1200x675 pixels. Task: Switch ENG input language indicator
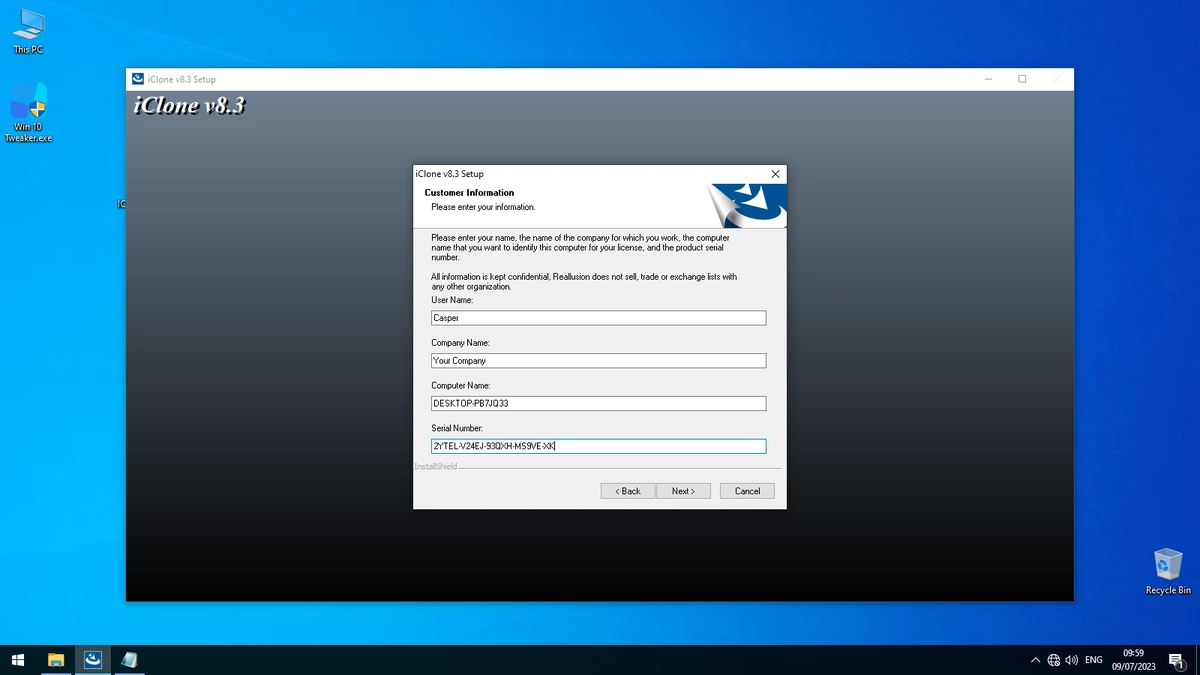click(1094, 660)
